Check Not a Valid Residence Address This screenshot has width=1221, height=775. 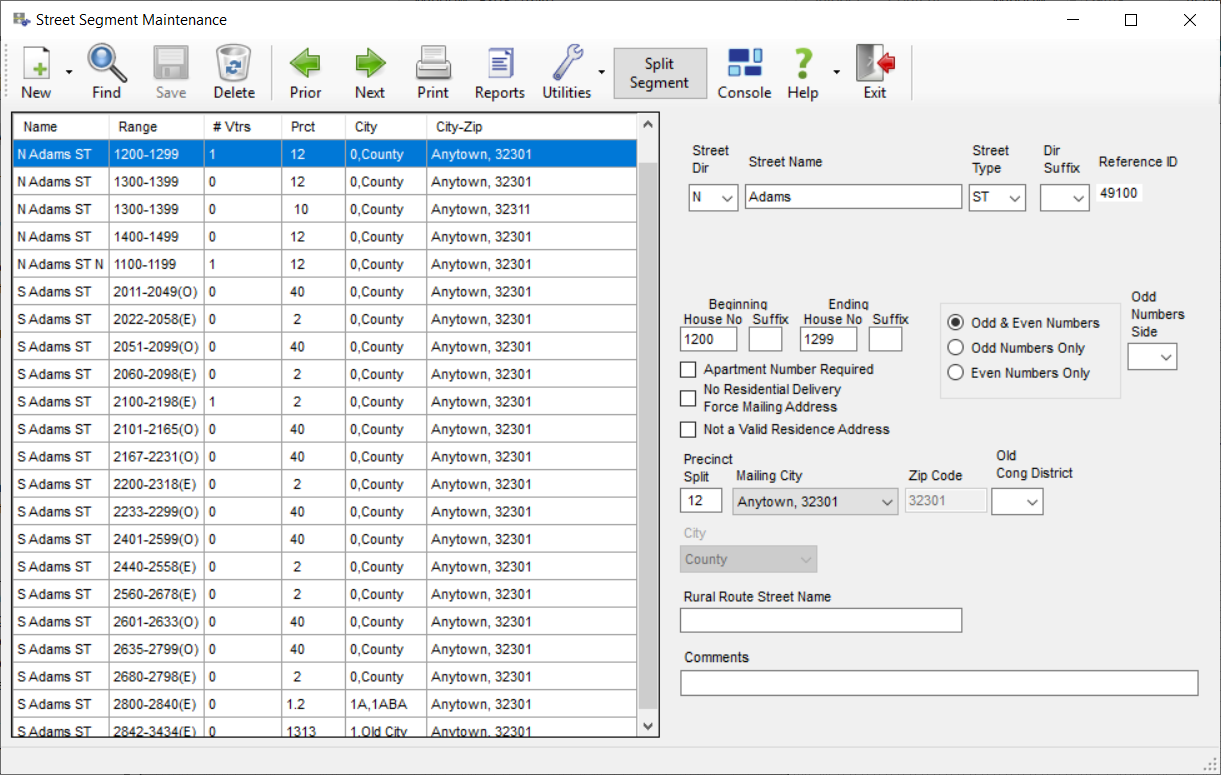[688, 430]
